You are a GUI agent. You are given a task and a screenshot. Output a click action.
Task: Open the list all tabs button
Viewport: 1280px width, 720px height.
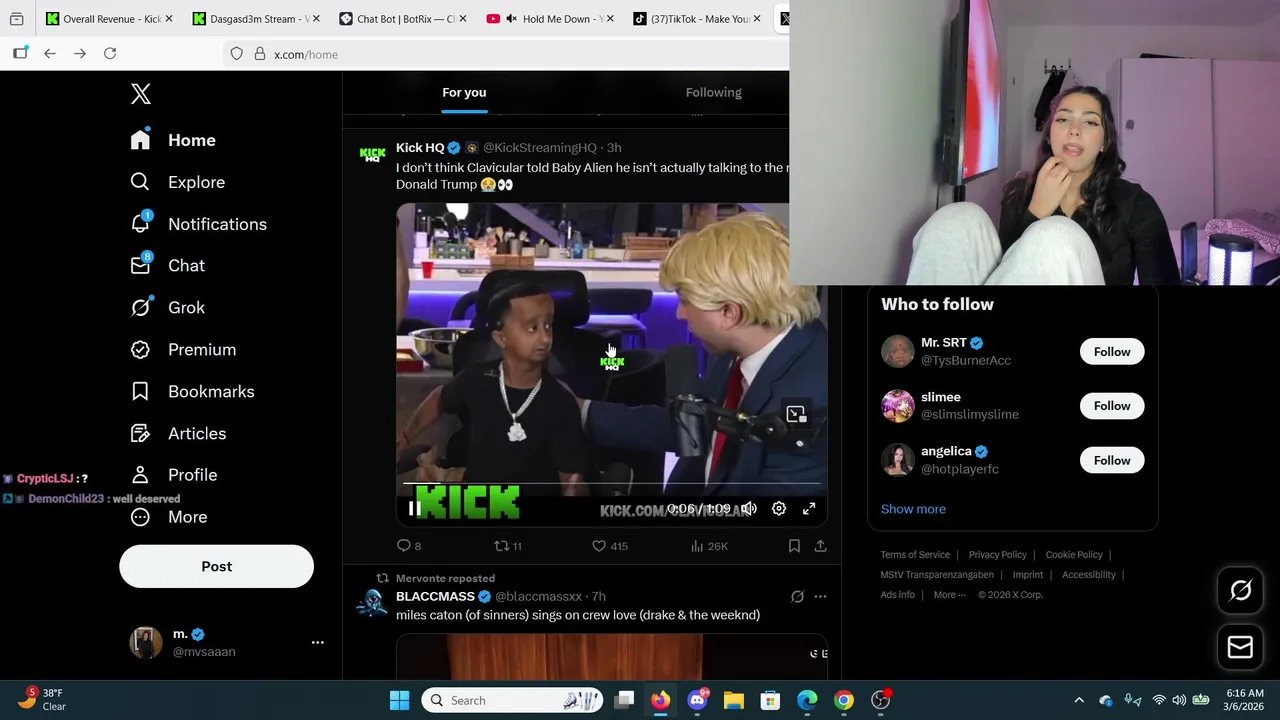(17, 19)
